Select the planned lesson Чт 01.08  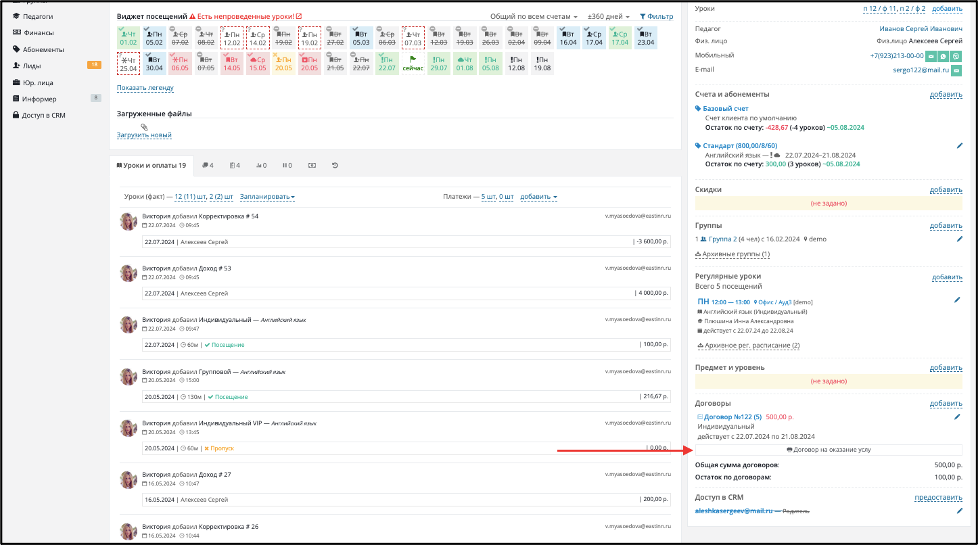point(465,64)
